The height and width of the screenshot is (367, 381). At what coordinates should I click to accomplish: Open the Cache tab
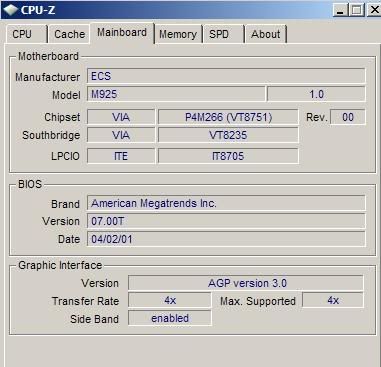coord(69,34)
